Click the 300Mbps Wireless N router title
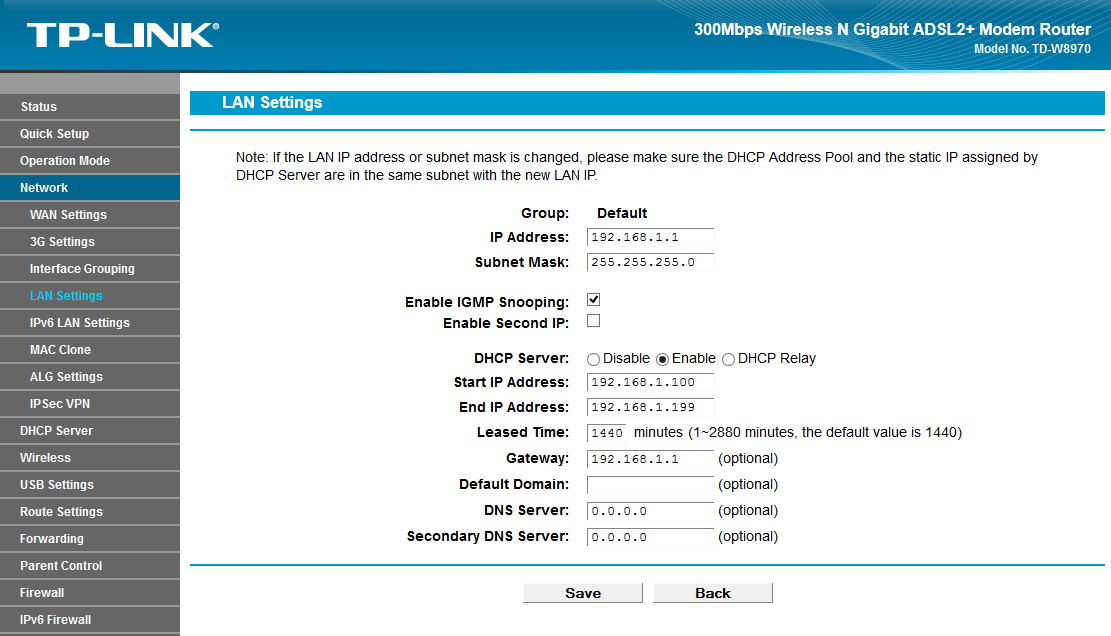The height and width of the screenshot is (636, 1111). 893,29
